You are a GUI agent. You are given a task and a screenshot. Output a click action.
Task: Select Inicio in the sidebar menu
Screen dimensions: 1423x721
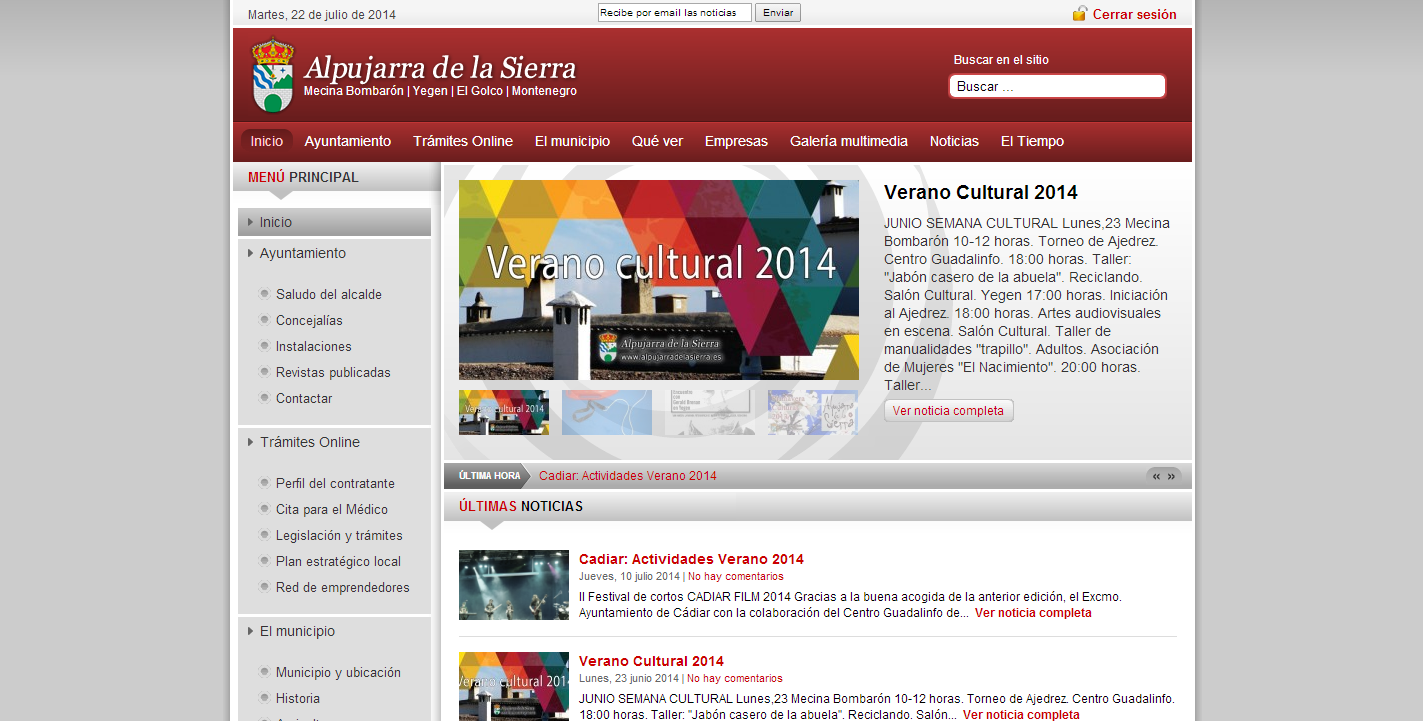[x=334, y=222]
